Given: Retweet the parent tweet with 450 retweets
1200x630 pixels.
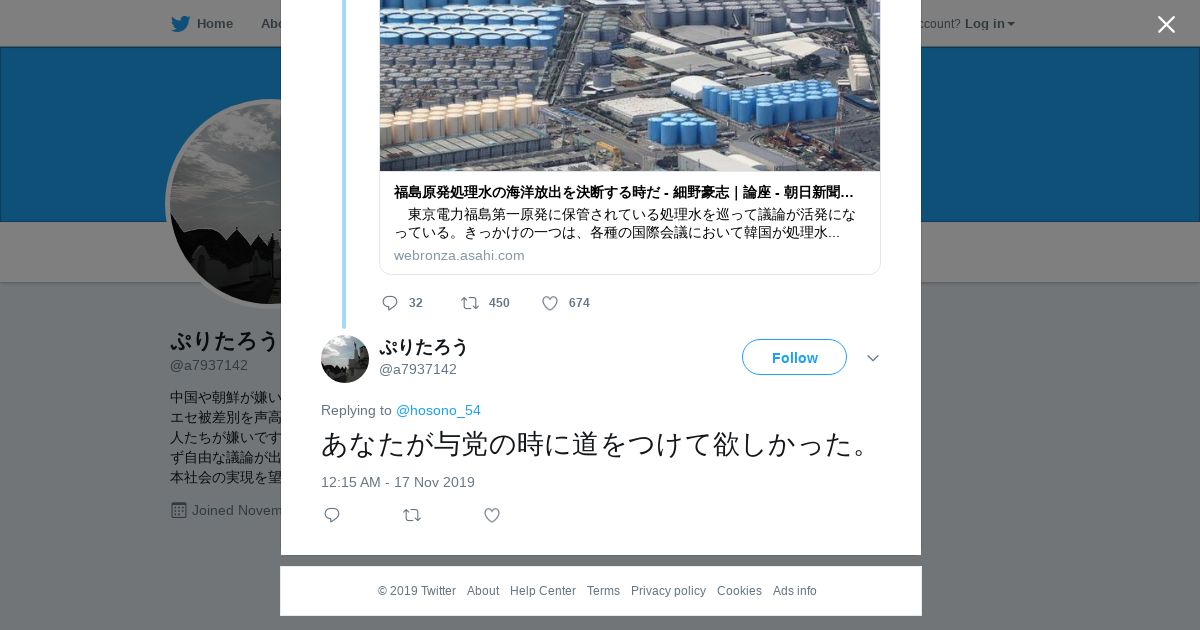Looking at the screenshot, I should (469, 303).
